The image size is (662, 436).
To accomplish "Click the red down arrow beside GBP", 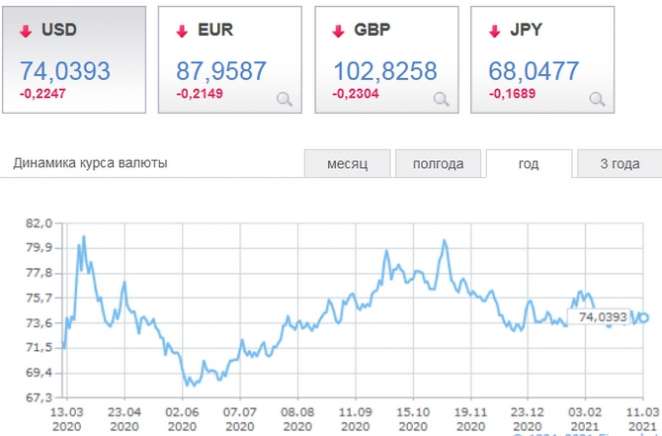I will point(338,31).
